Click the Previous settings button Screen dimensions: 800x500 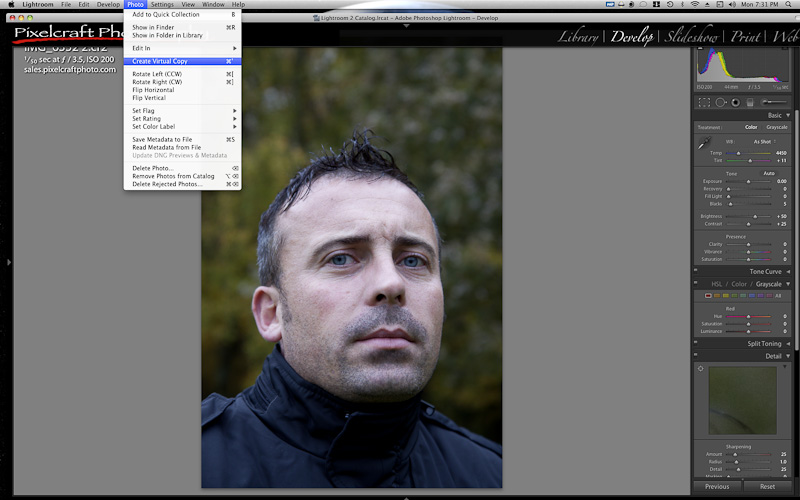[717, 486]
